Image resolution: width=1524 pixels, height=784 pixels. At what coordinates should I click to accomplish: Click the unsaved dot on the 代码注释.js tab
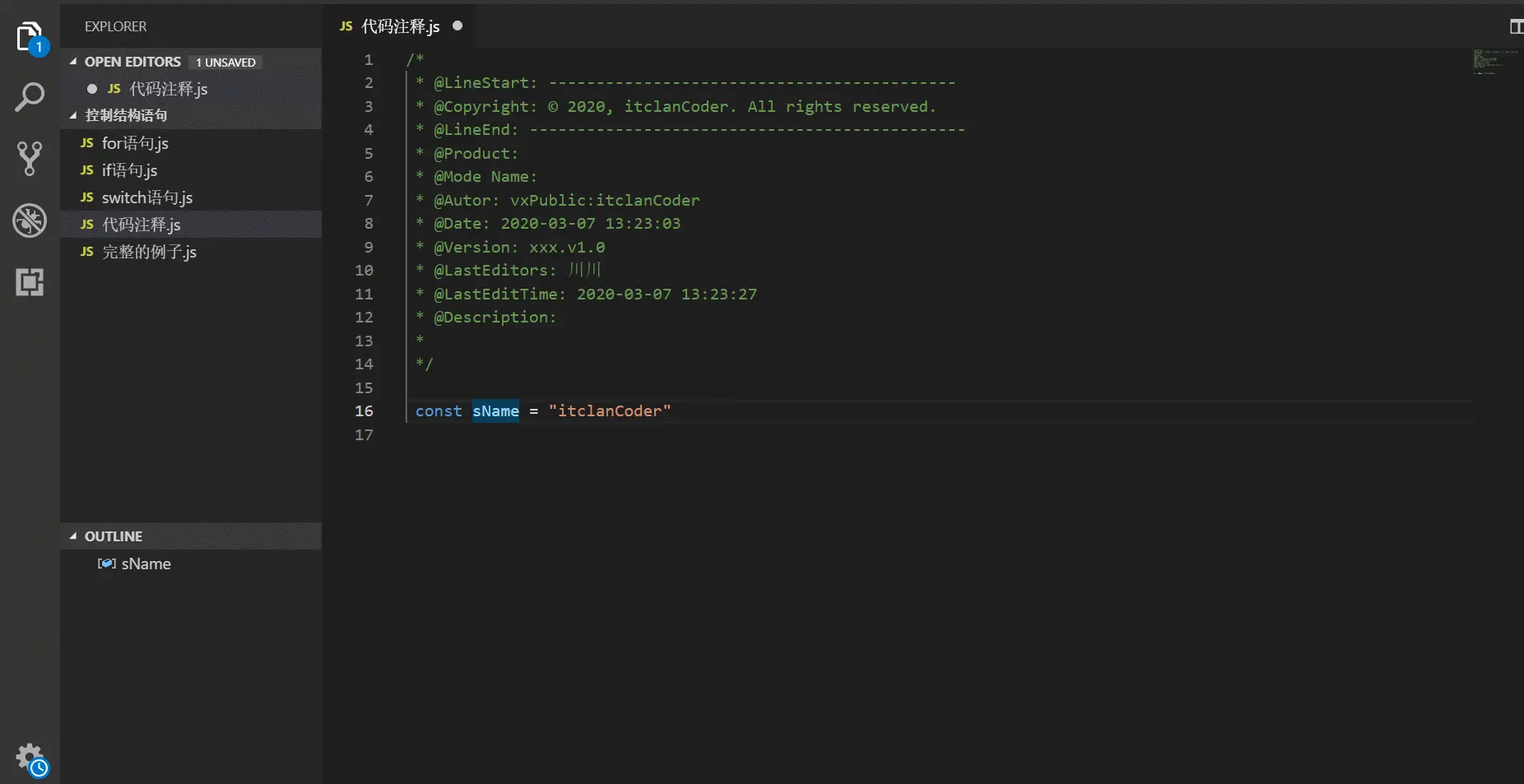click(458, 26)
